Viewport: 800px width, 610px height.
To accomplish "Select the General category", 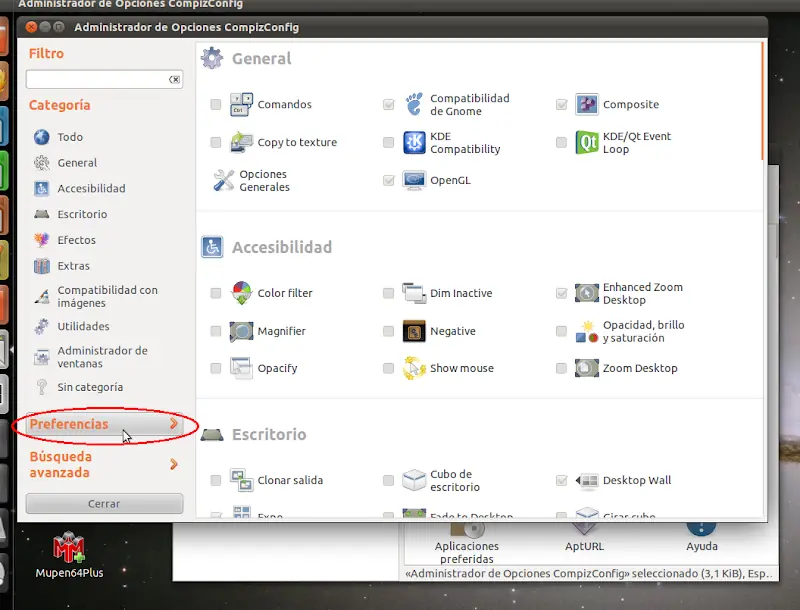I will pyautogui.click(x=77, y=163).
